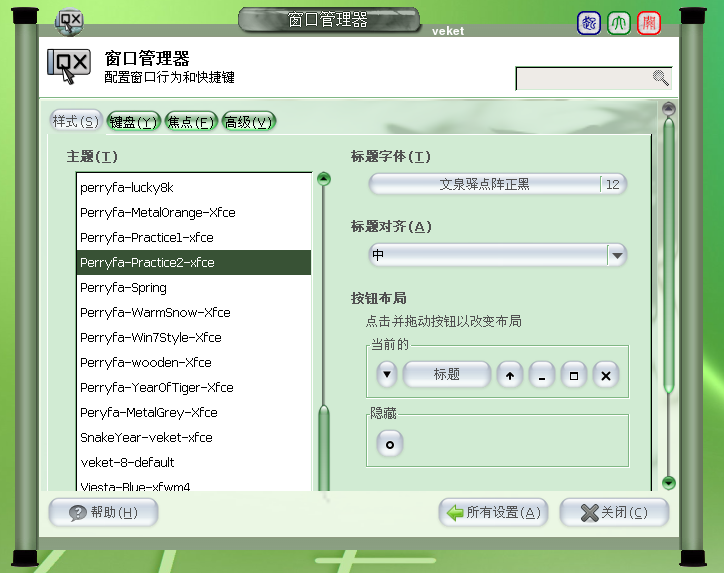Click the 所有设置(A) button
The width and height of the screenshot is (724, 573).
point(493,513)
